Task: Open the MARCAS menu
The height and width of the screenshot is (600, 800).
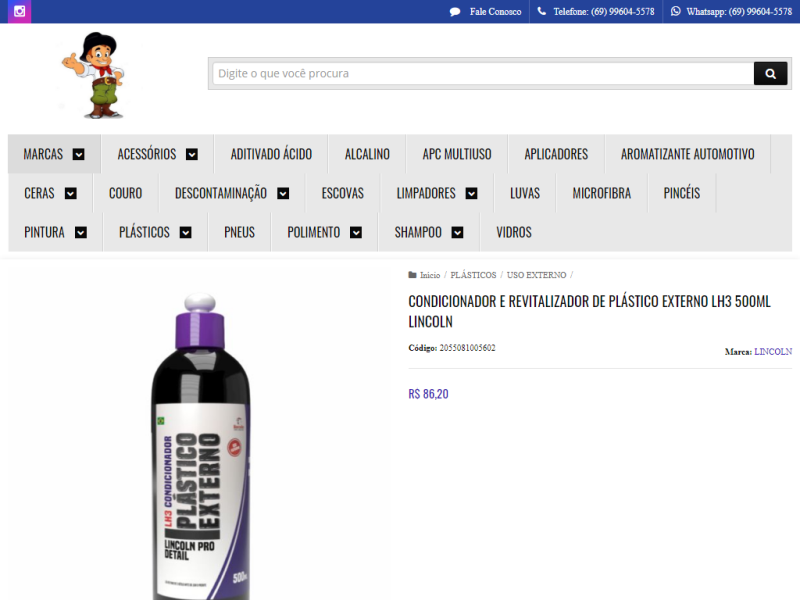Action: coord(43,154)
